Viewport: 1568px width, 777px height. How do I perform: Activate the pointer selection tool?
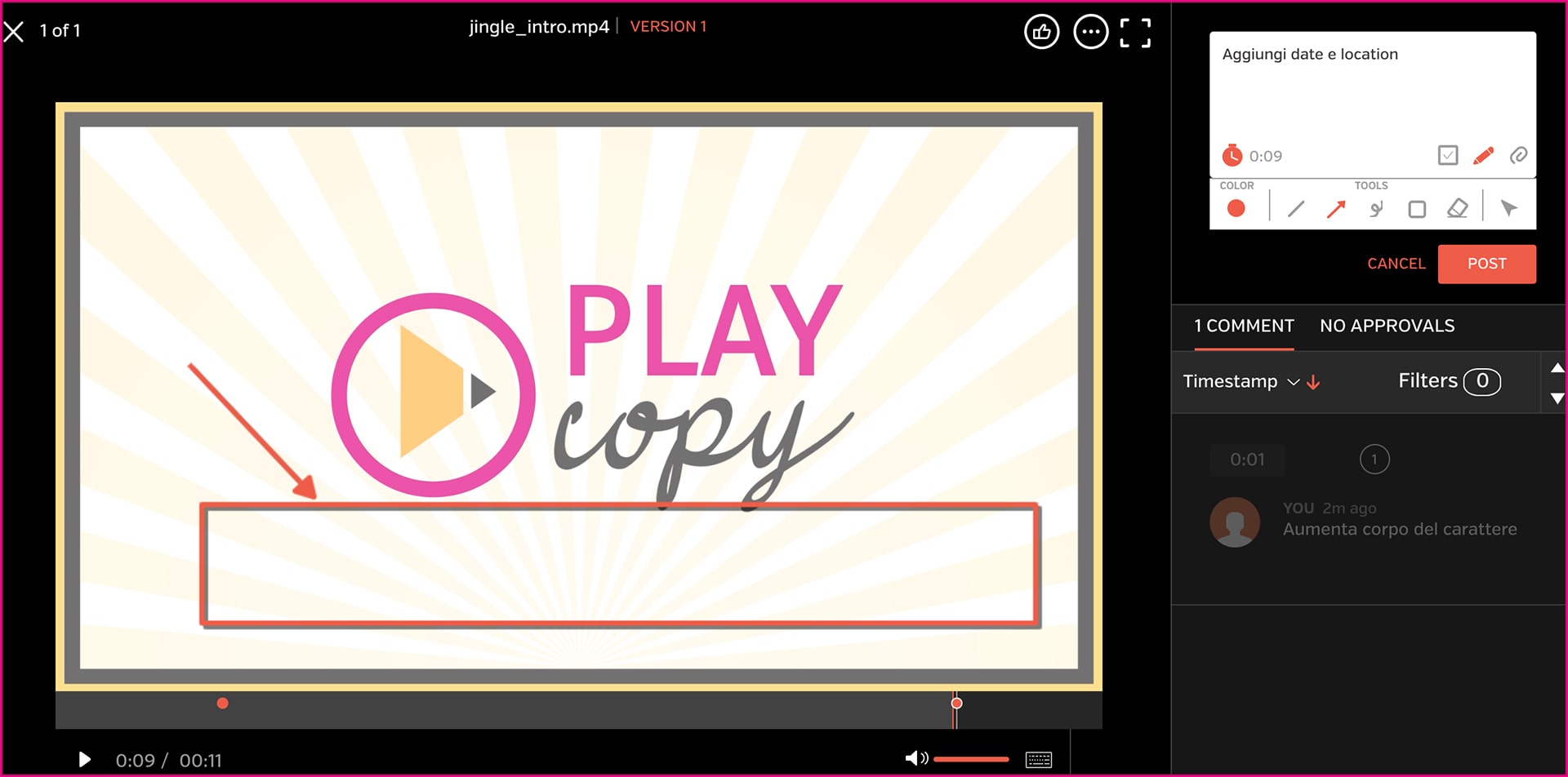click(x=1508, y=209)
